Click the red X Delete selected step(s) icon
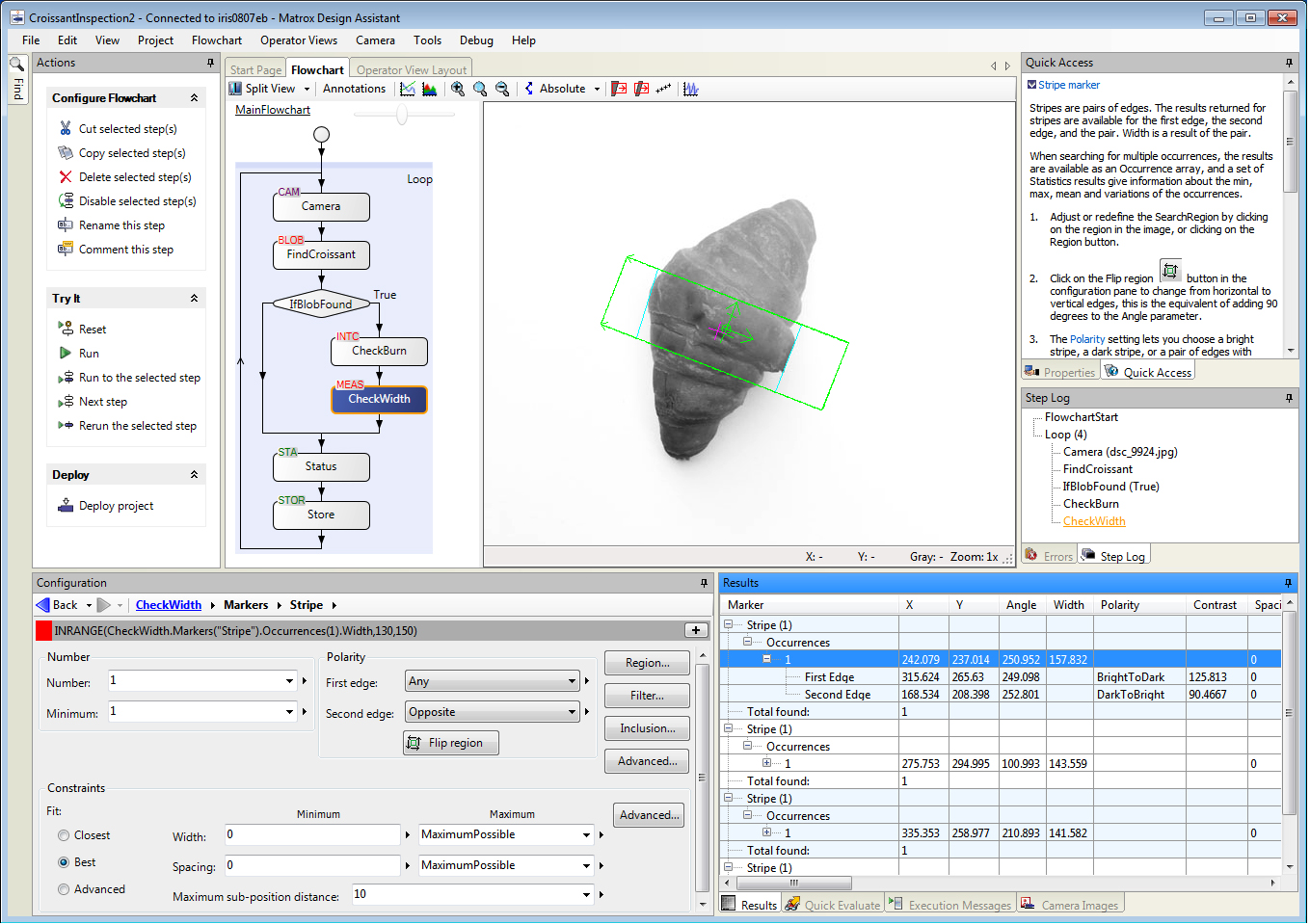 click(x=66, y=177)
